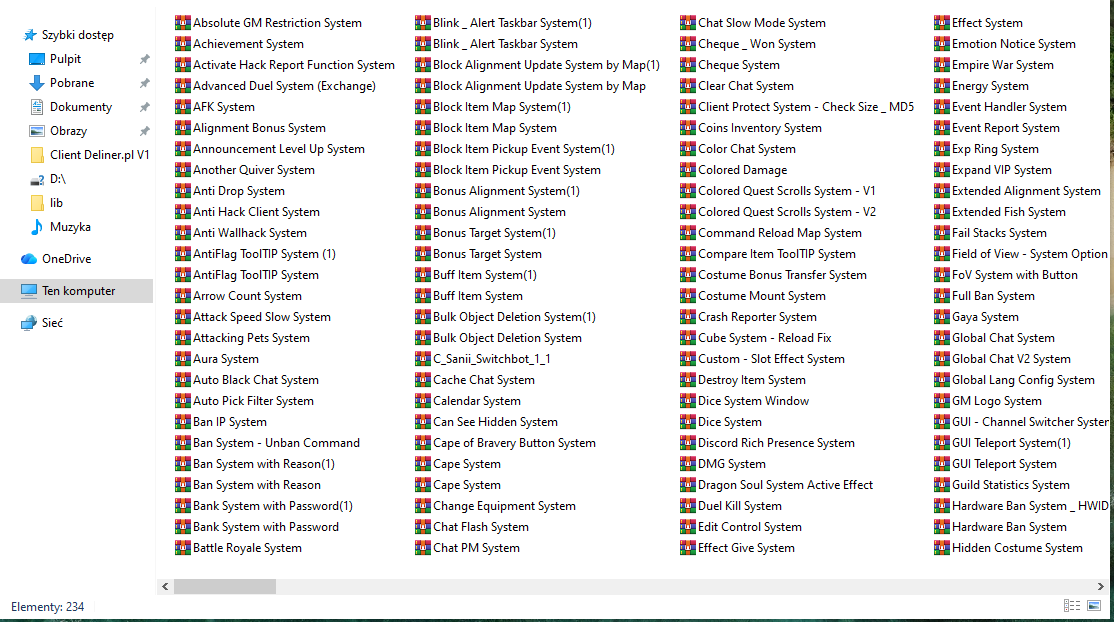Switch to large thumbnails view
The image size is (1114, 622).
click(x=1095, y=606)
